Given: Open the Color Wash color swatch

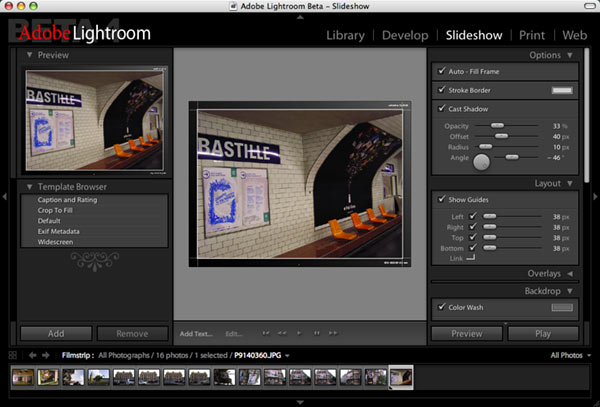Looking at the screenshot, I should coord(562,307).
